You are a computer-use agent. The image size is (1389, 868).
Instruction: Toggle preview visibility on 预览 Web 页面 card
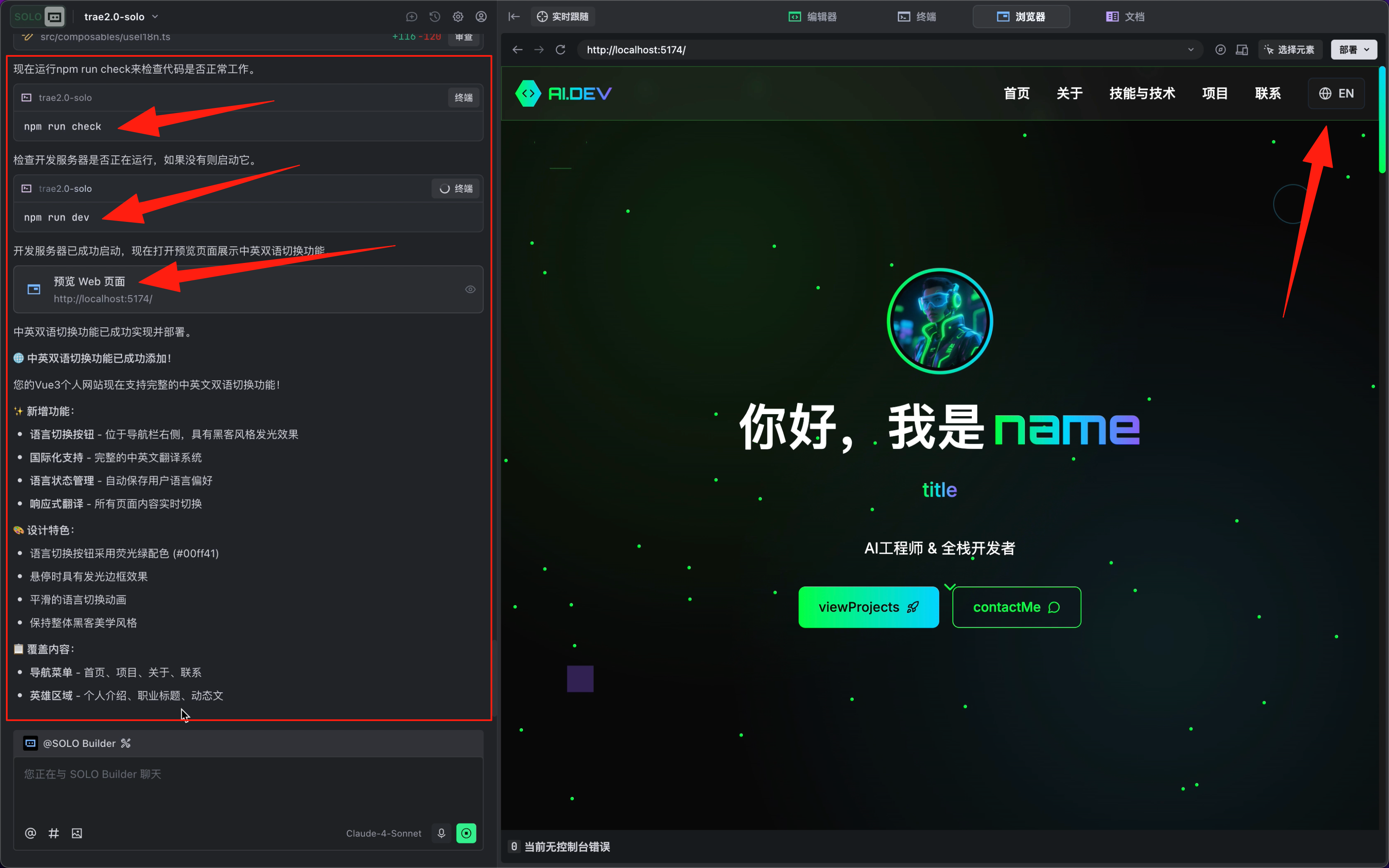pos(470,289)
